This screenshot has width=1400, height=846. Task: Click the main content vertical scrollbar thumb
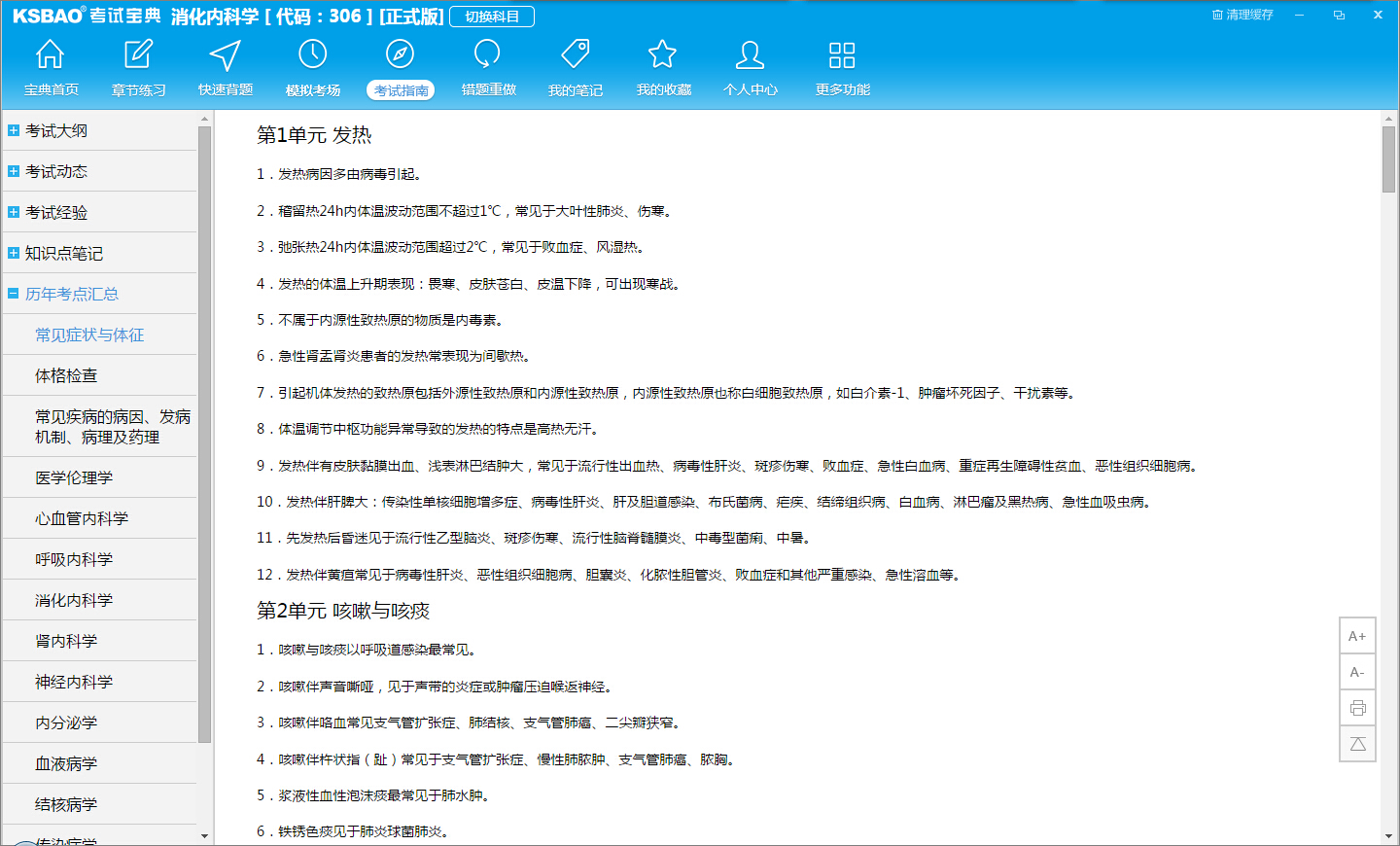[1388, 159]
